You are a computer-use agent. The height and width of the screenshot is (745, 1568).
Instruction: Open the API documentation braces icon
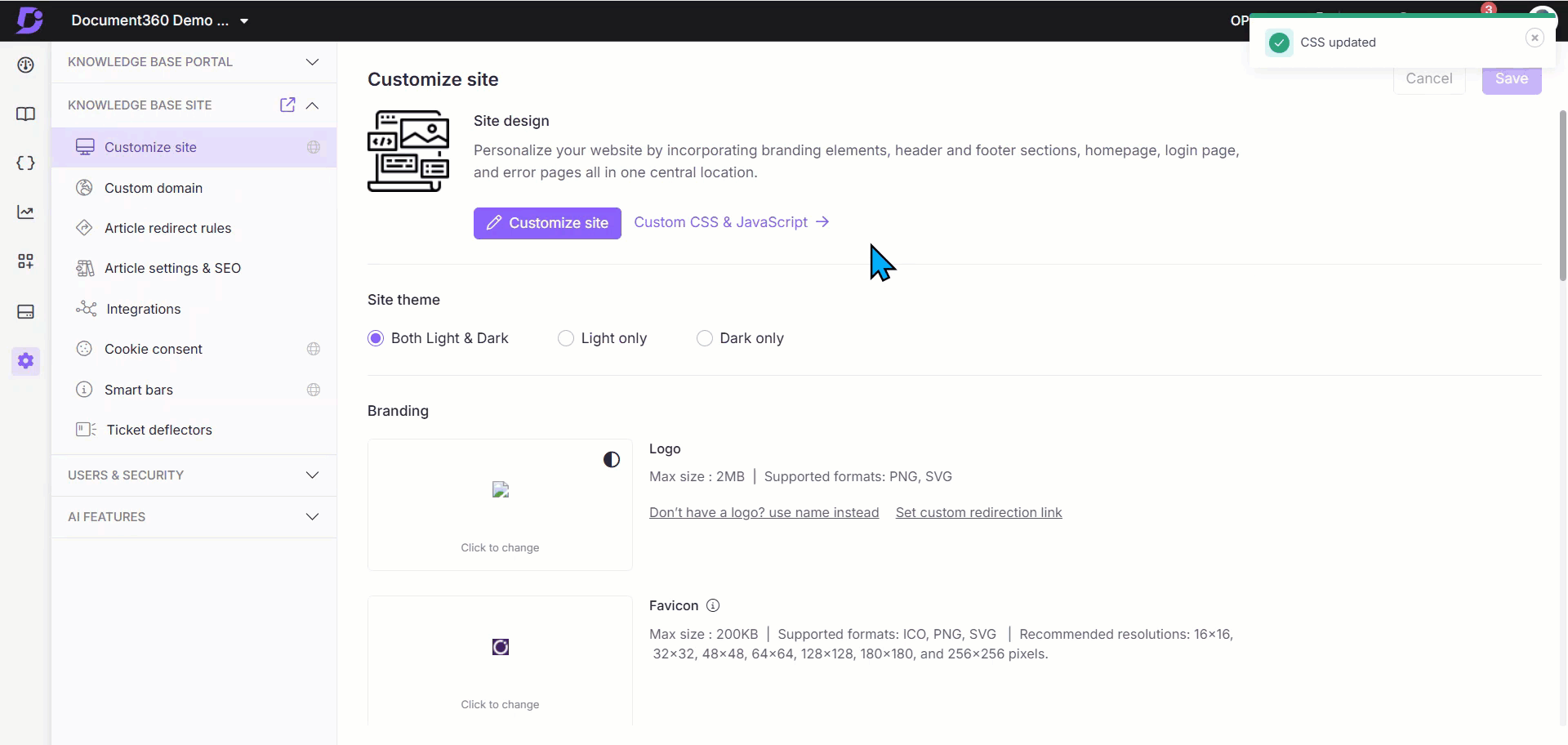(x=25, y=163)
